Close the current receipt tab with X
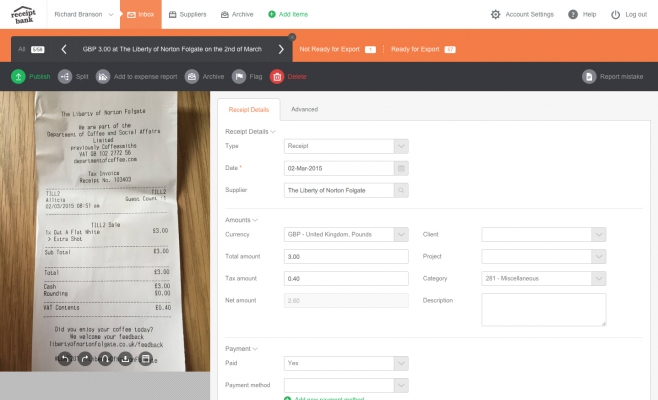This screenshot has height=400, width=658. click(x=292, y=37)
